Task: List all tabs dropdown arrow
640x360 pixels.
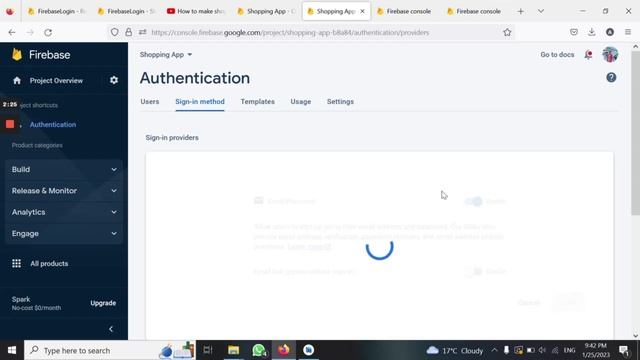Action: (541, 11)
